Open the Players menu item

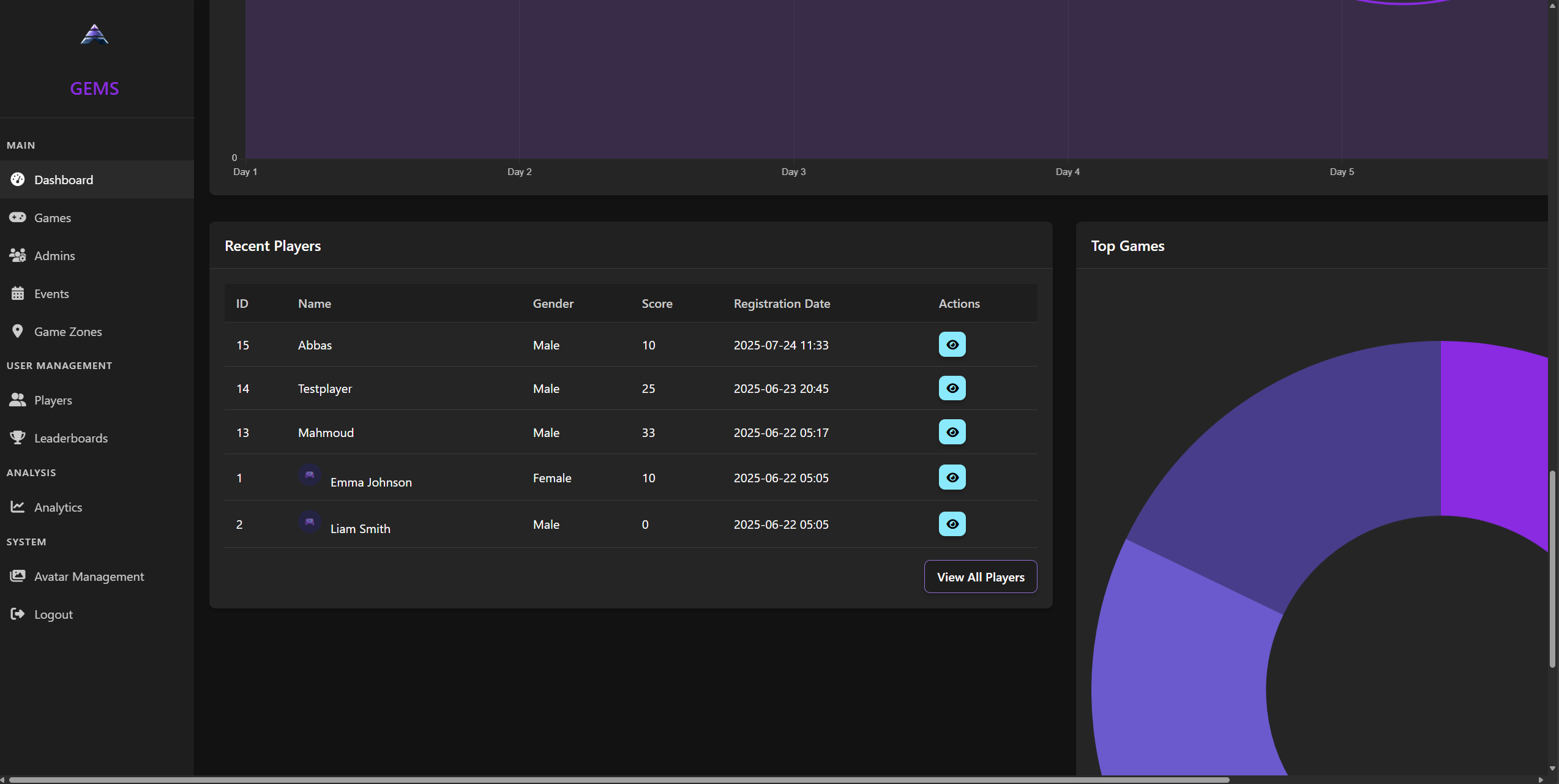(x=53, y=400)
